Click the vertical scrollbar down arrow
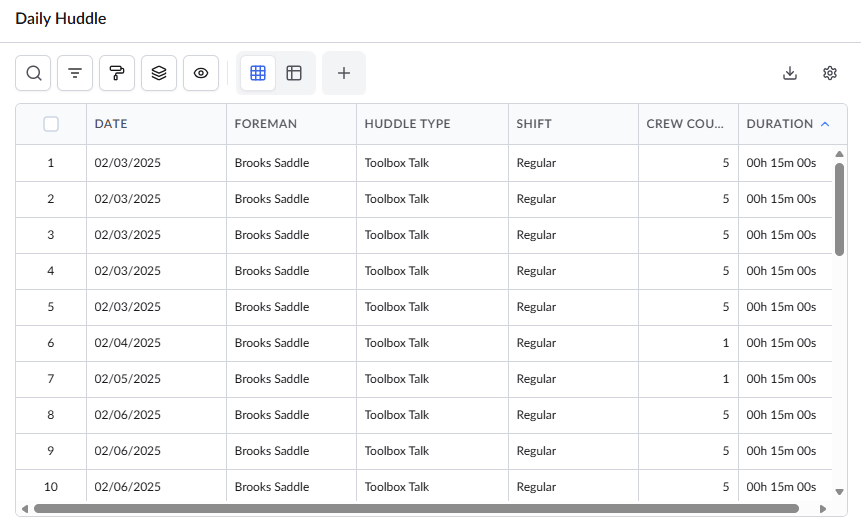 [839, 492]
